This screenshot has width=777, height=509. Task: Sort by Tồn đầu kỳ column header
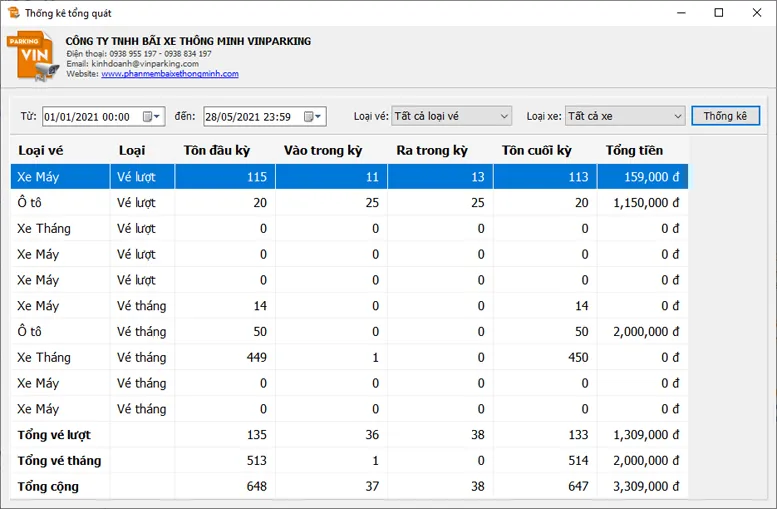click(x=216, y=151)
